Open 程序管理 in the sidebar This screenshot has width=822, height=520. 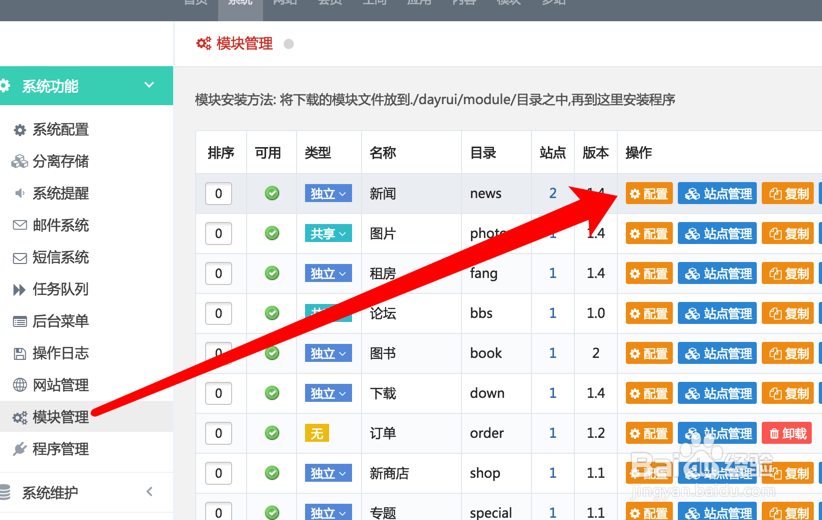(51, 449)
